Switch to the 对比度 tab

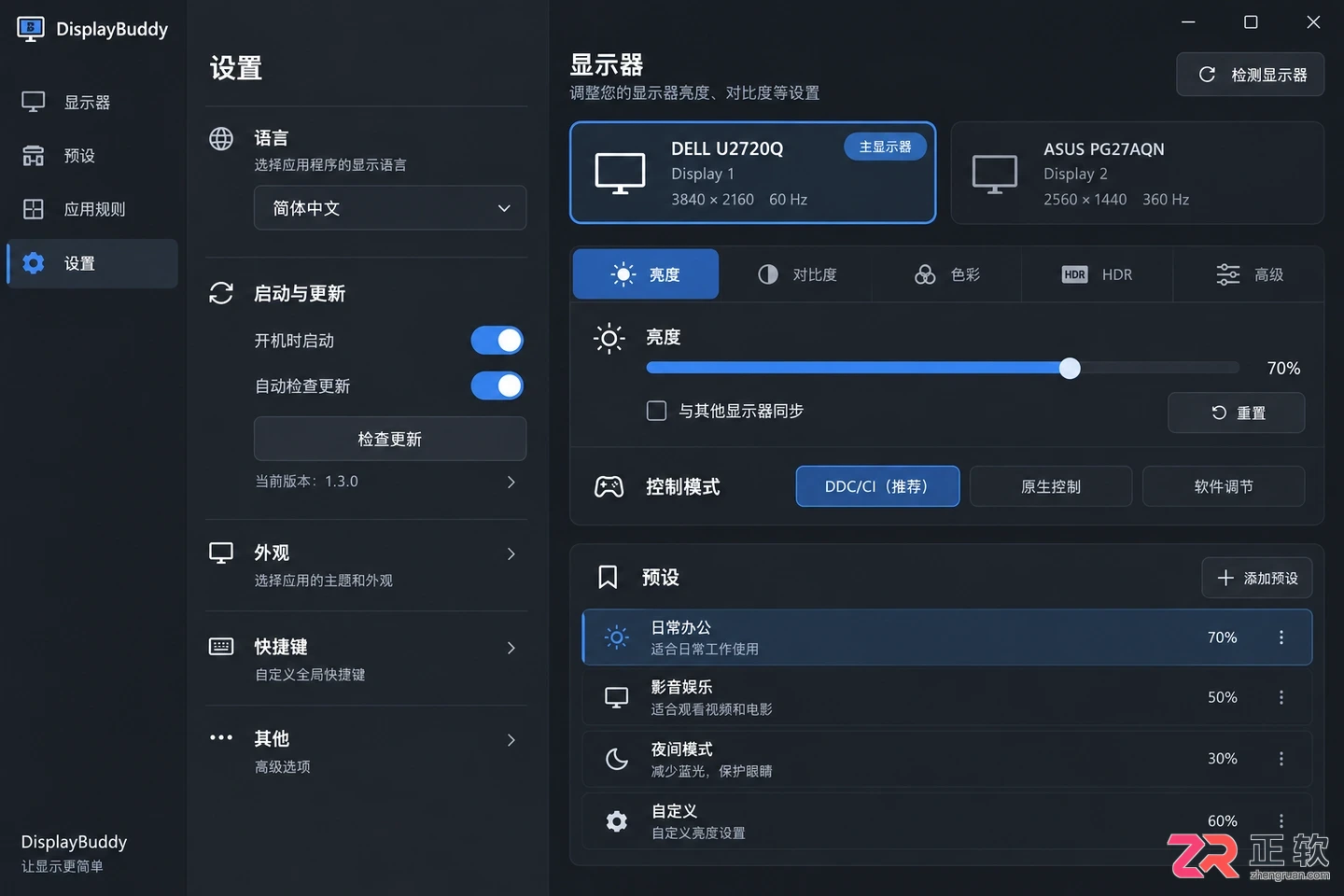(x=796, y=274)
